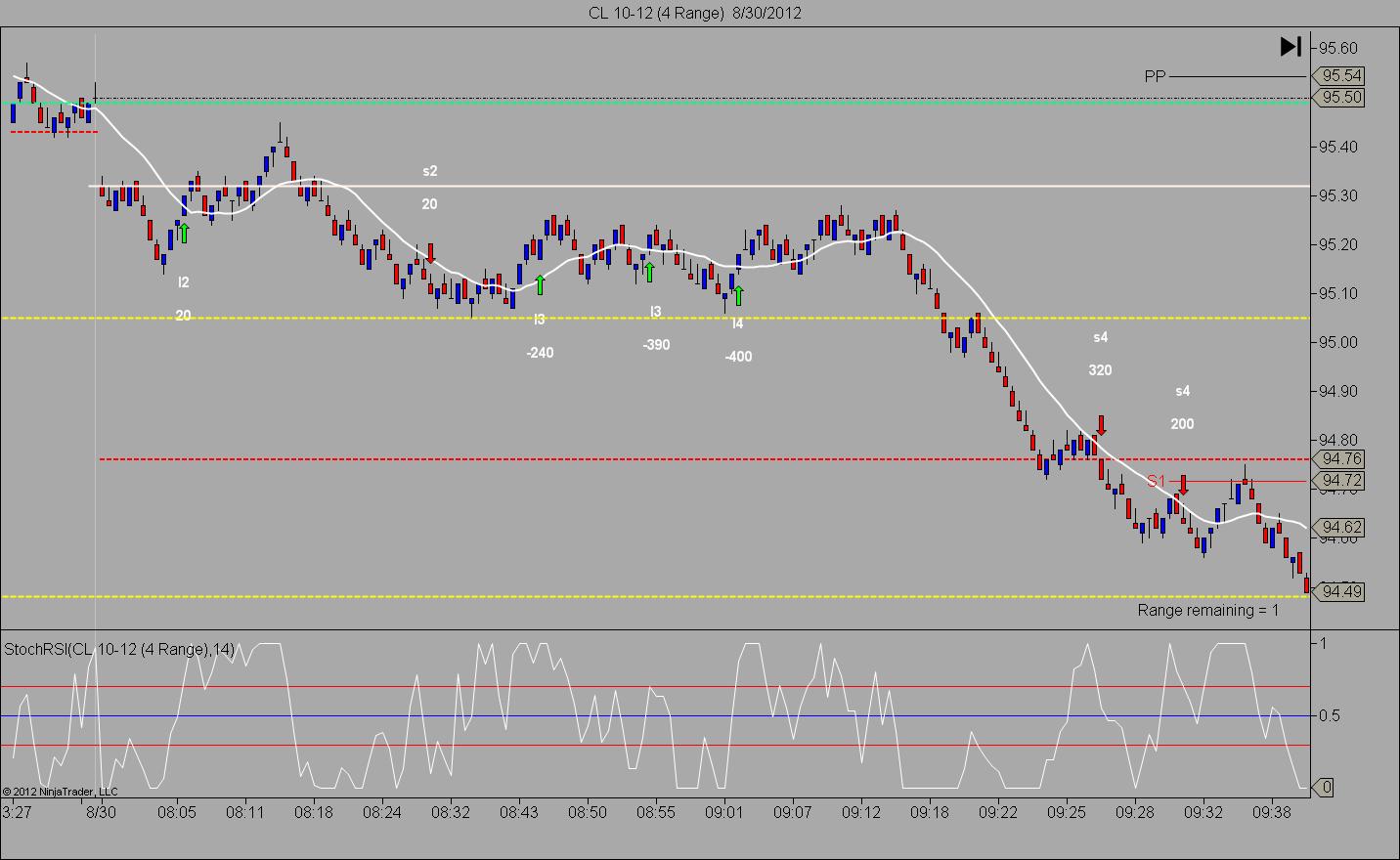Click the 09:12 time axis label

pyautogui.click(x=861, y=812)
